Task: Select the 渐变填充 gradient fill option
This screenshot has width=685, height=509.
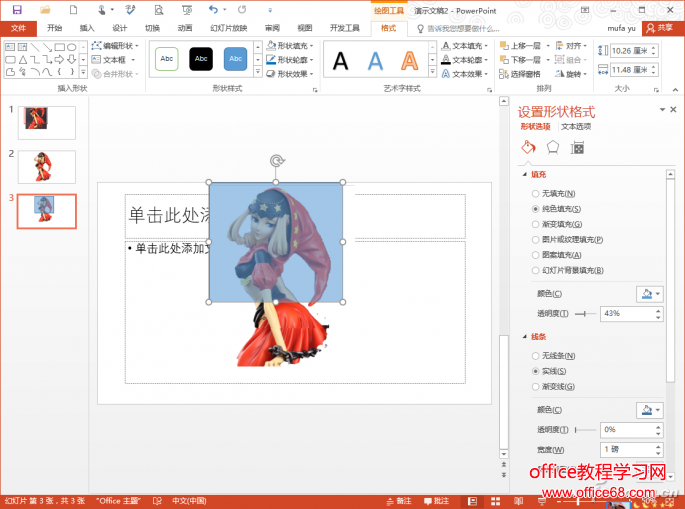Action: [536, 224]
